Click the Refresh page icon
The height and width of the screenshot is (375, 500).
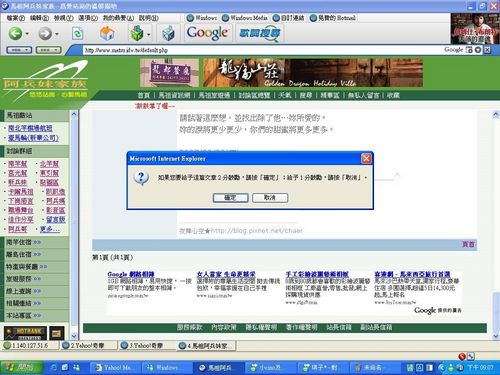(x=77, y=34)
